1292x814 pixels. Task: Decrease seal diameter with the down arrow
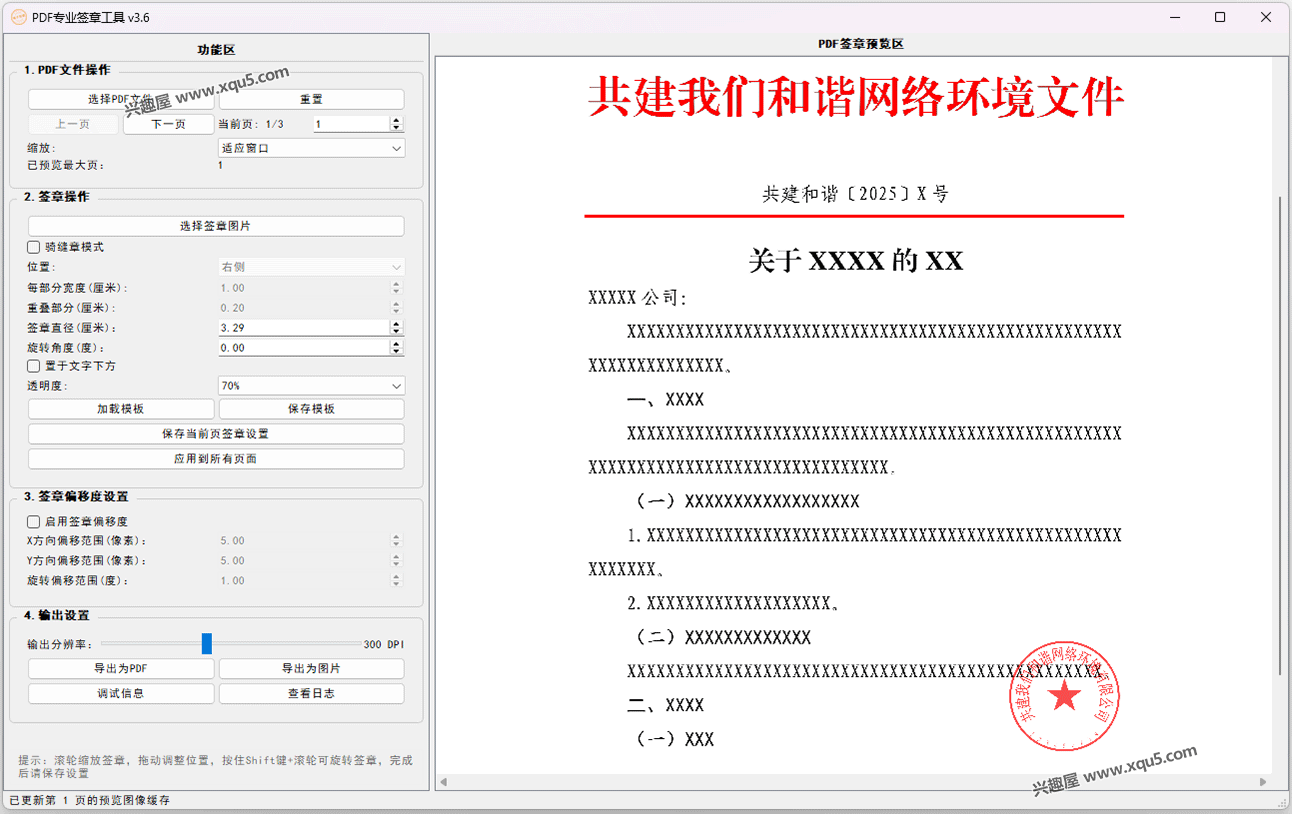(397, 332)
